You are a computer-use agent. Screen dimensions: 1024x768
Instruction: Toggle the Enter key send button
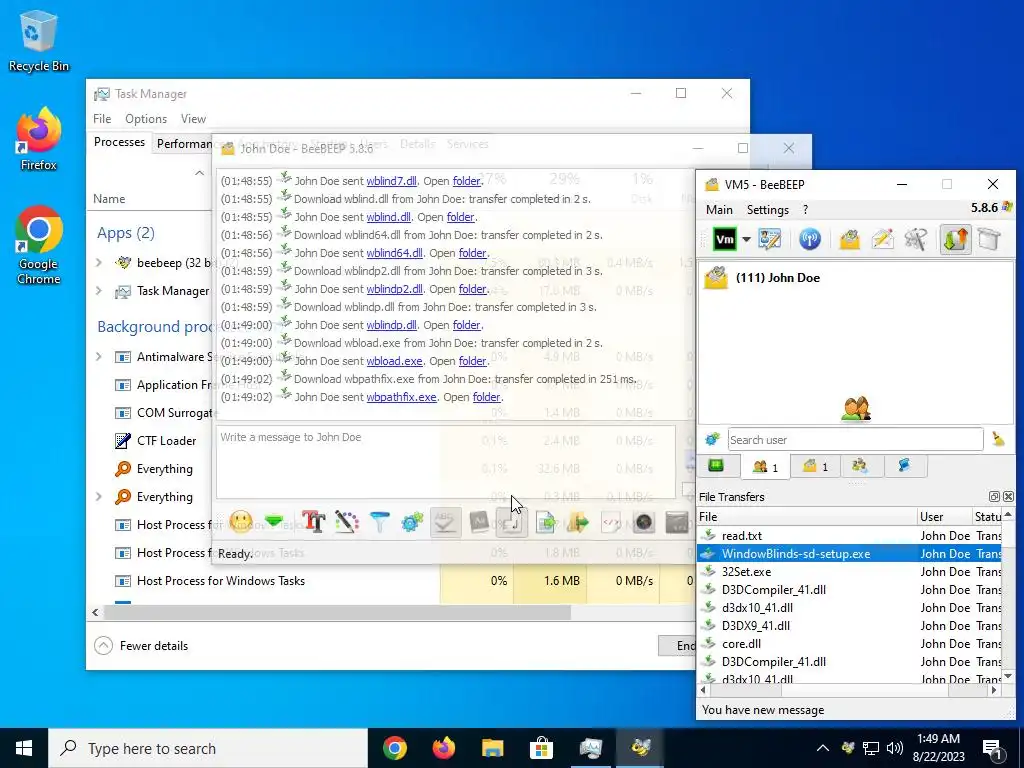(x=511, y=522)
